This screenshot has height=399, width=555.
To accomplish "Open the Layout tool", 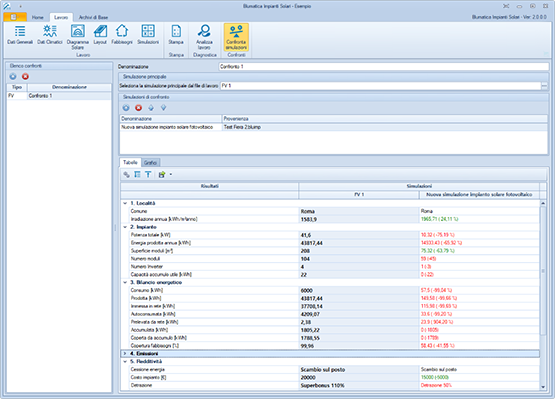I will [100, 35].
